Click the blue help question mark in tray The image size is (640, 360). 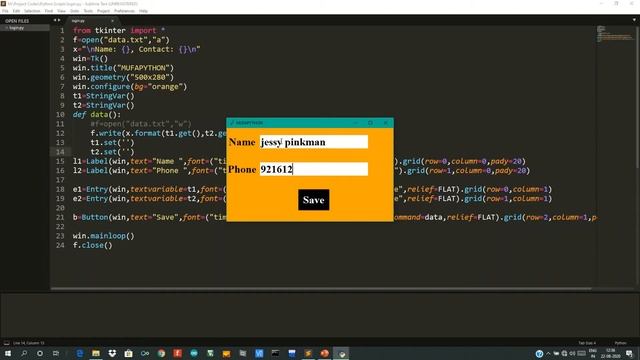pyautogui.click(x=539, y=353)
